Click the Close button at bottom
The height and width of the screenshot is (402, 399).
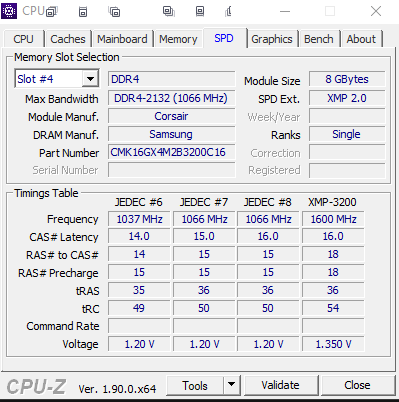pyautogui.click(x=357, y=385)
